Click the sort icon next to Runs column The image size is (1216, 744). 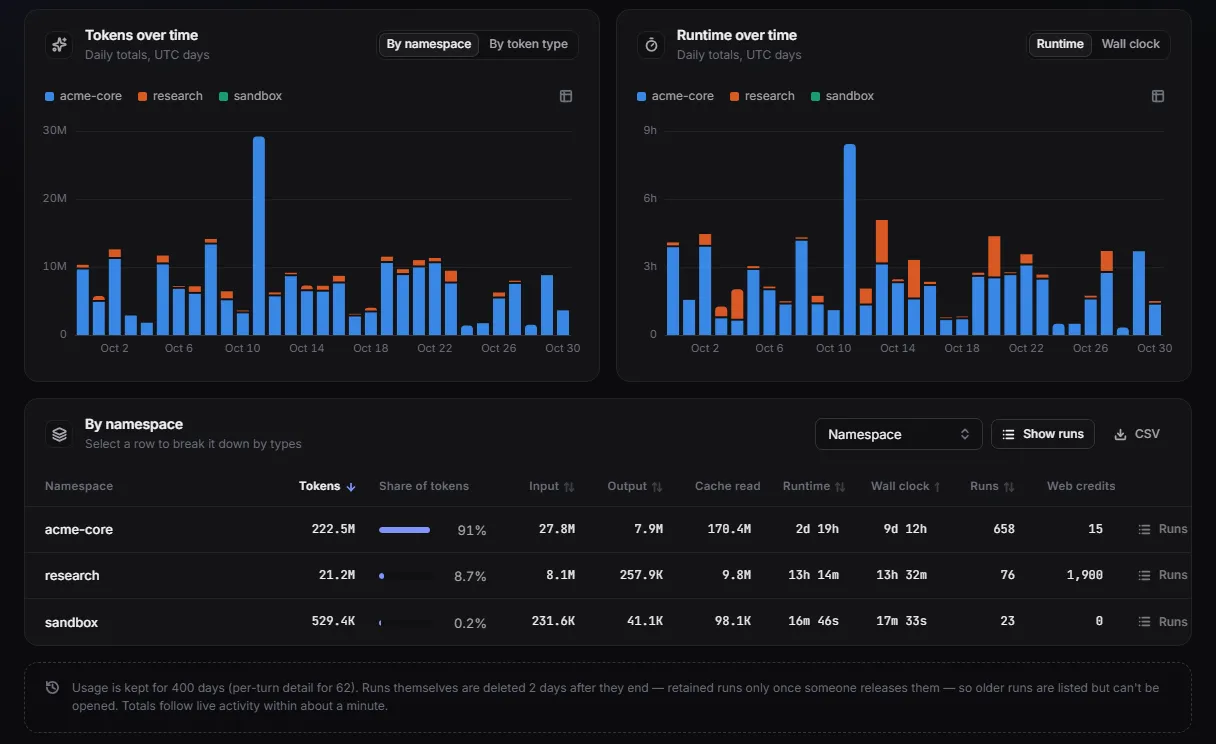(x=1009, y=487)
